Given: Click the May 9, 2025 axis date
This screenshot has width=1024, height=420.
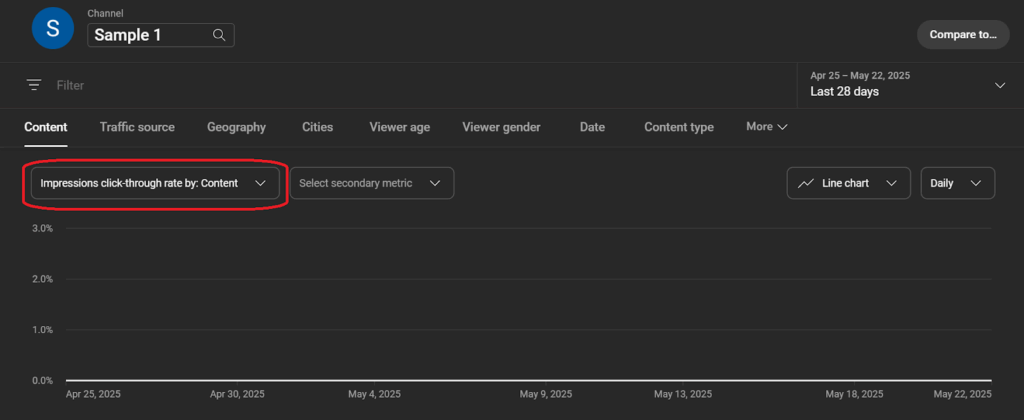Looking at the screenshot, I should (546, 395).
